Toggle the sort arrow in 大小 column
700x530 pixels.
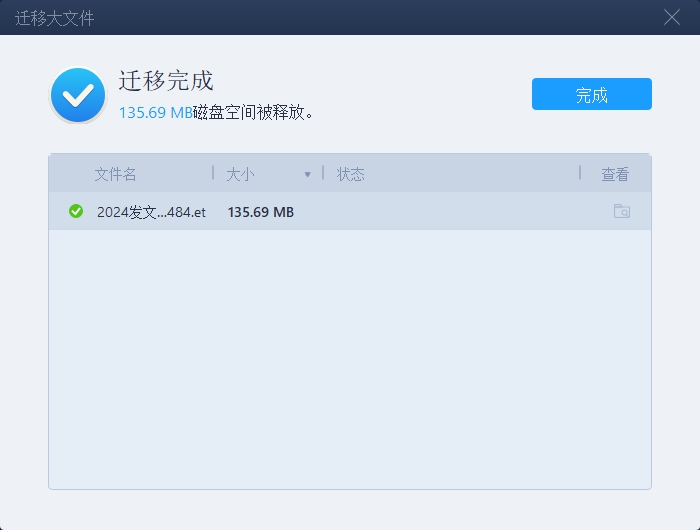(x=308, y=175)
